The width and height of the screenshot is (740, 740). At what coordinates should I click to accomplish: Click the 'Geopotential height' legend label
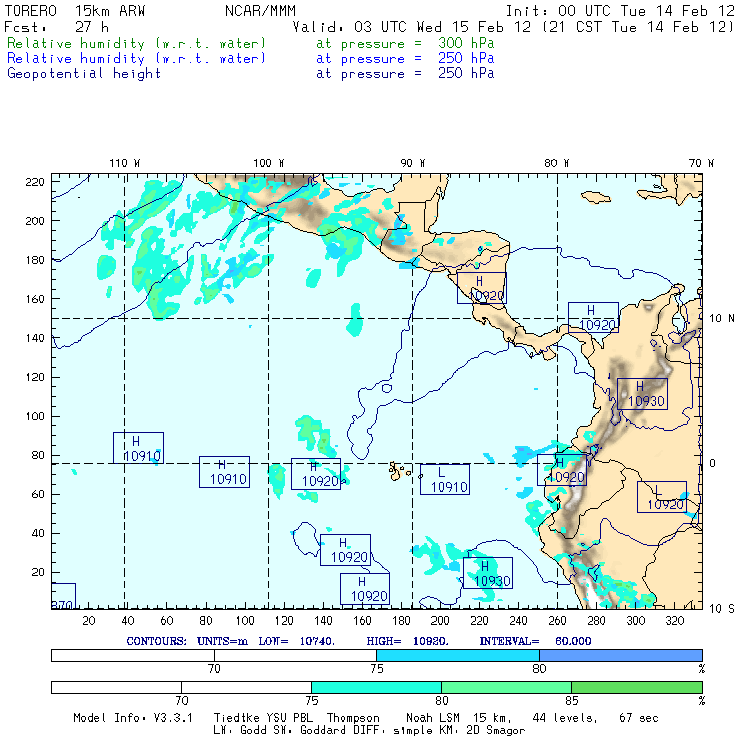point(84,74)
